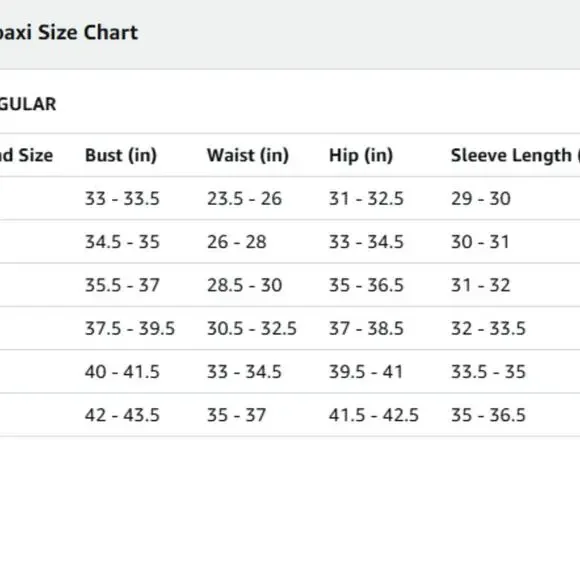
Task: Click waist value 23.5 - 26
Action: [x=245, y=199]
